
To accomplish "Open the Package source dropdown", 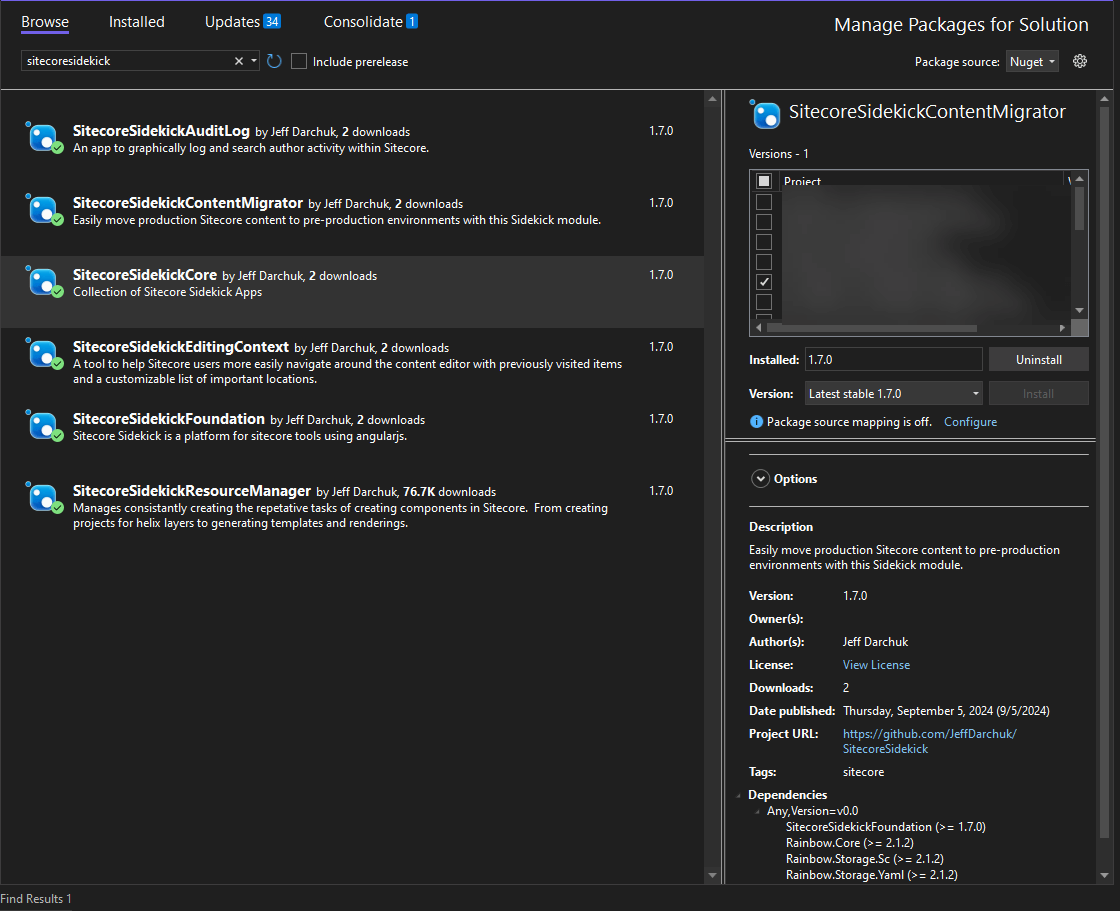I will 1032,62.
